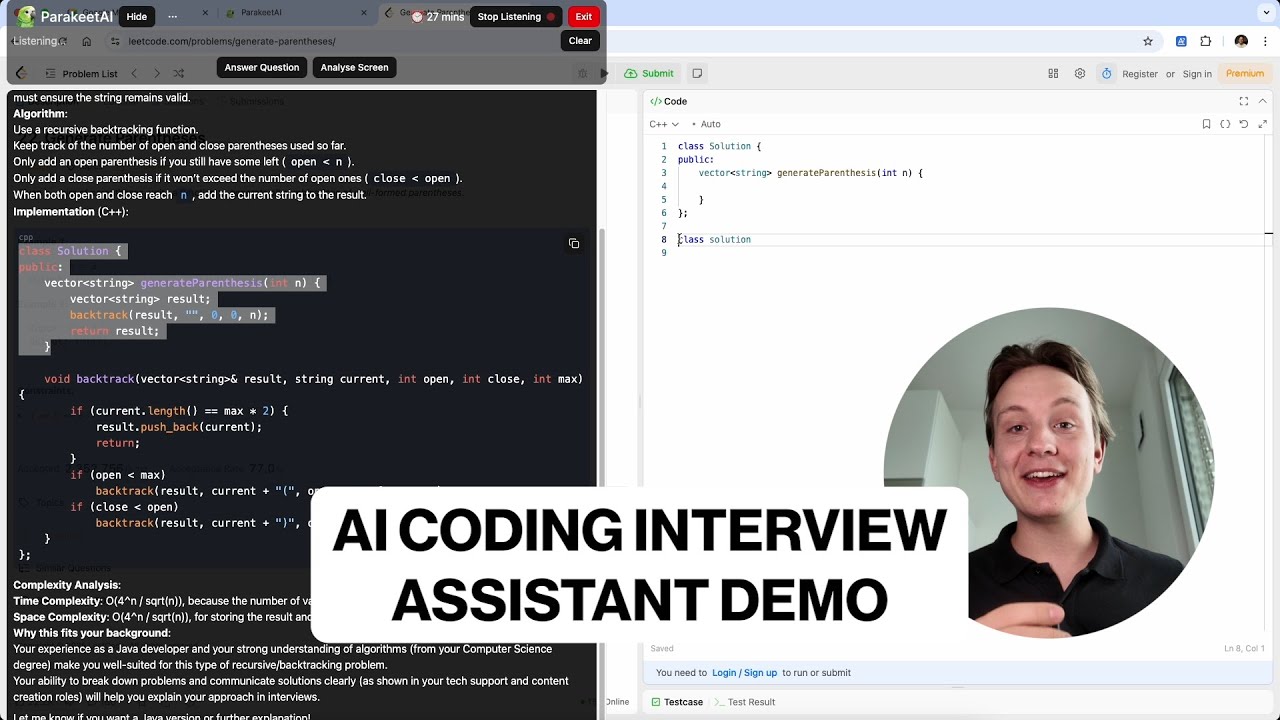The height and width of the screenshot is (720, 1280).
Task: Expand Chrome tab search chevron
Action: [1265, 12]
